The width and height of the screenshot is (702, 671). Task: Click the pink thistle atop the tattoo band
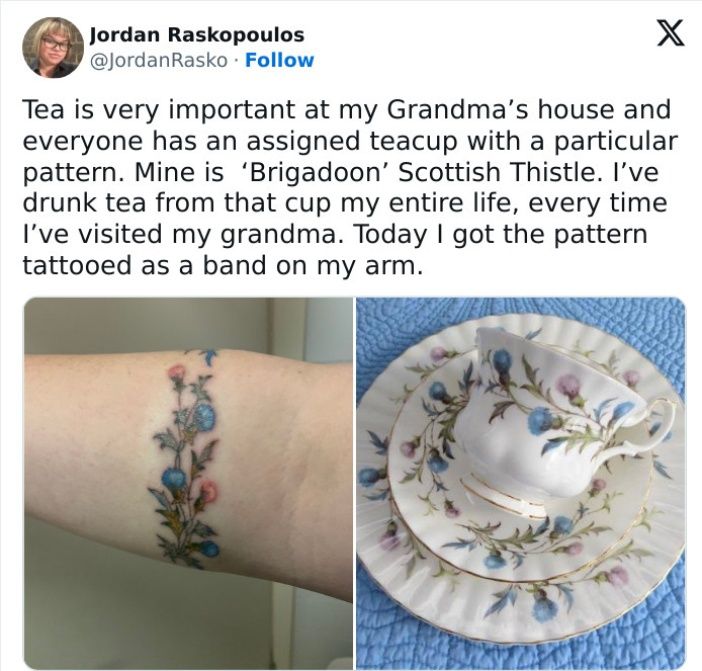(x=176, y=372)
